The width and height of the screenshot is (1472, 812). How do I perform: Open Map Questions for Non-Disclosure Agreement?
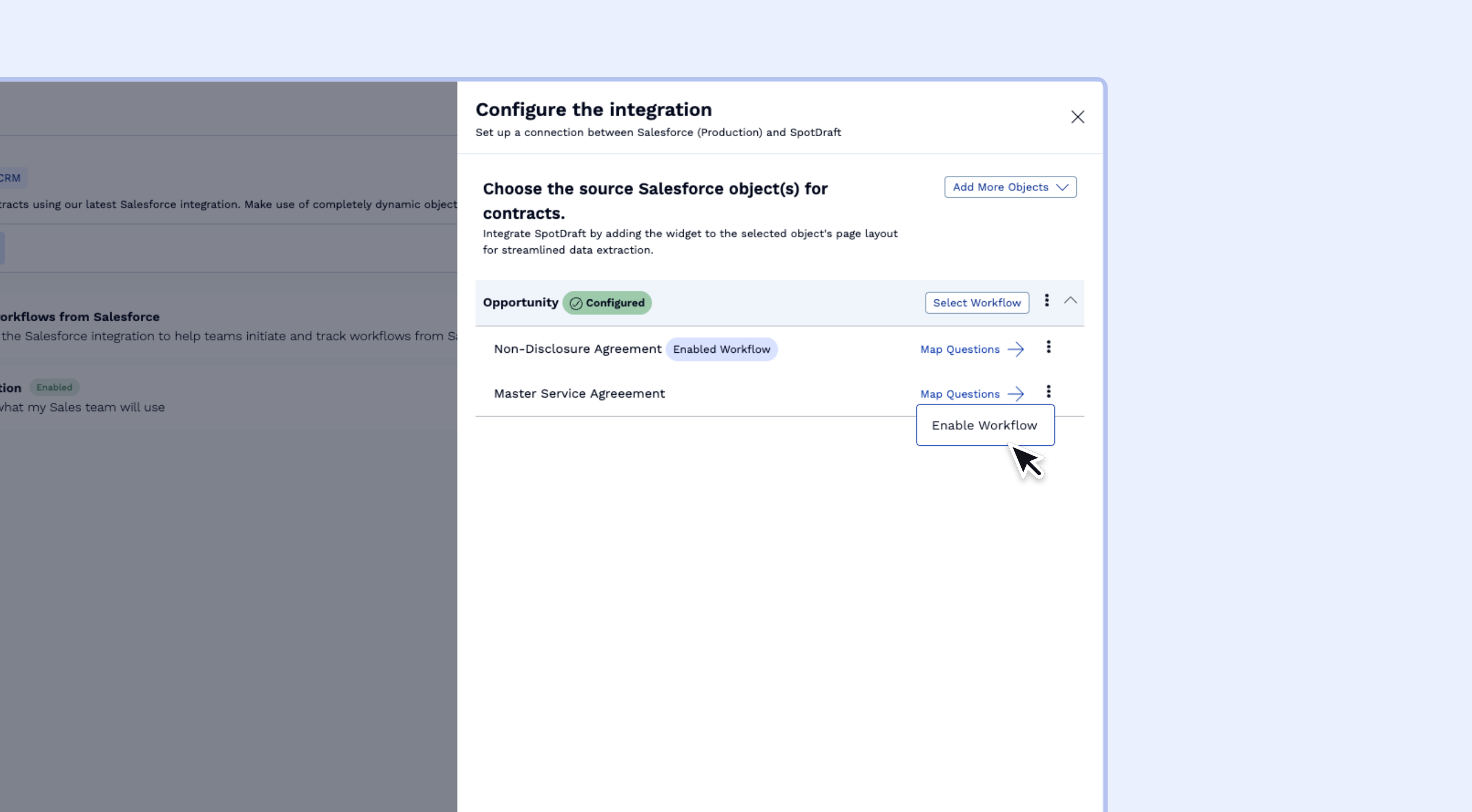pos(959,349)
